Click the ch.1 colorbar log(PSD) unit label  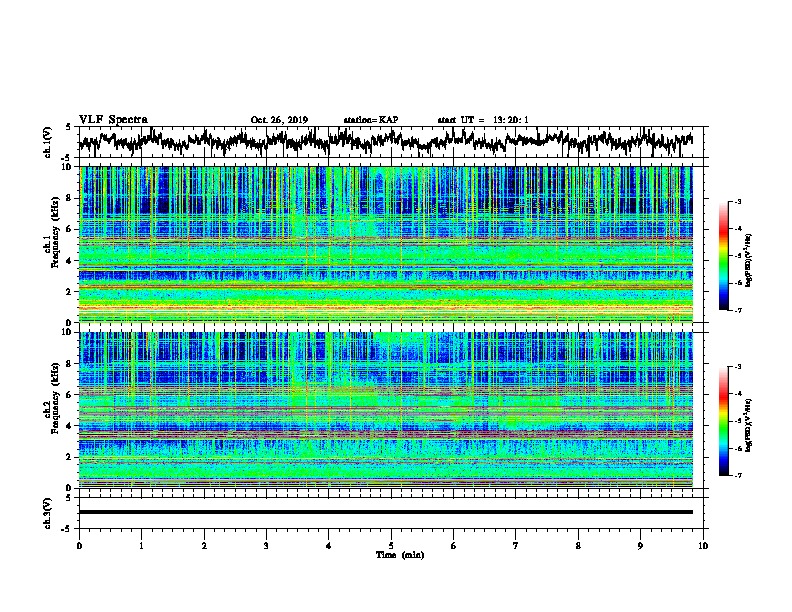pos(749,260)
